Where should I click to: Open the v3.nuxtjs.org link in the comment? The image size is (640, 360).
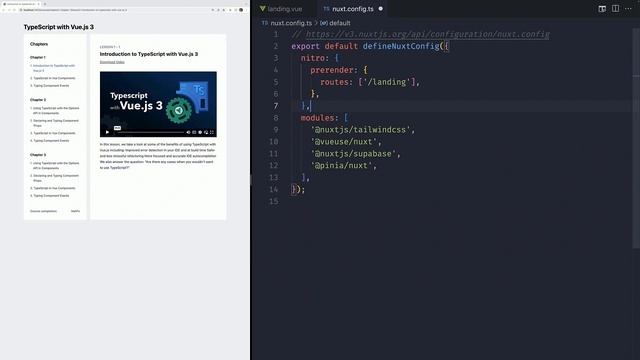tap(427, 34)
